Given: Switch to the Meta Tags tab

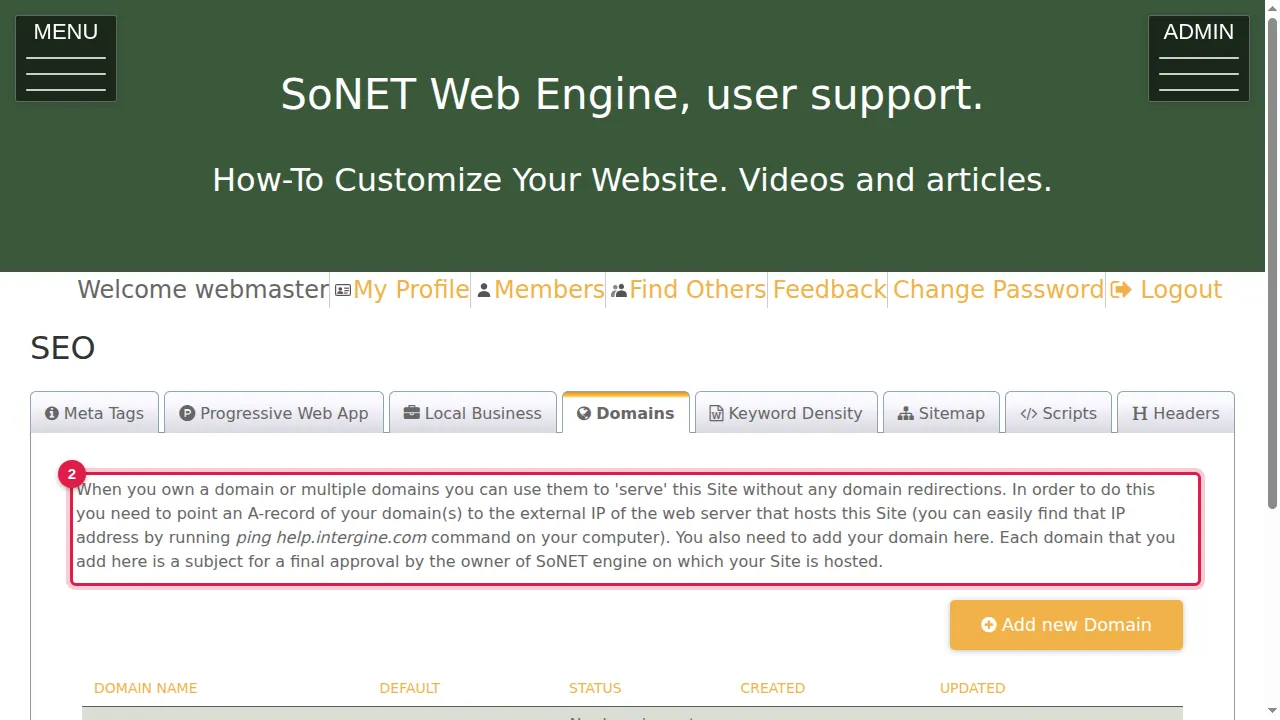Looking at the screenshot, I should (94, 413).
